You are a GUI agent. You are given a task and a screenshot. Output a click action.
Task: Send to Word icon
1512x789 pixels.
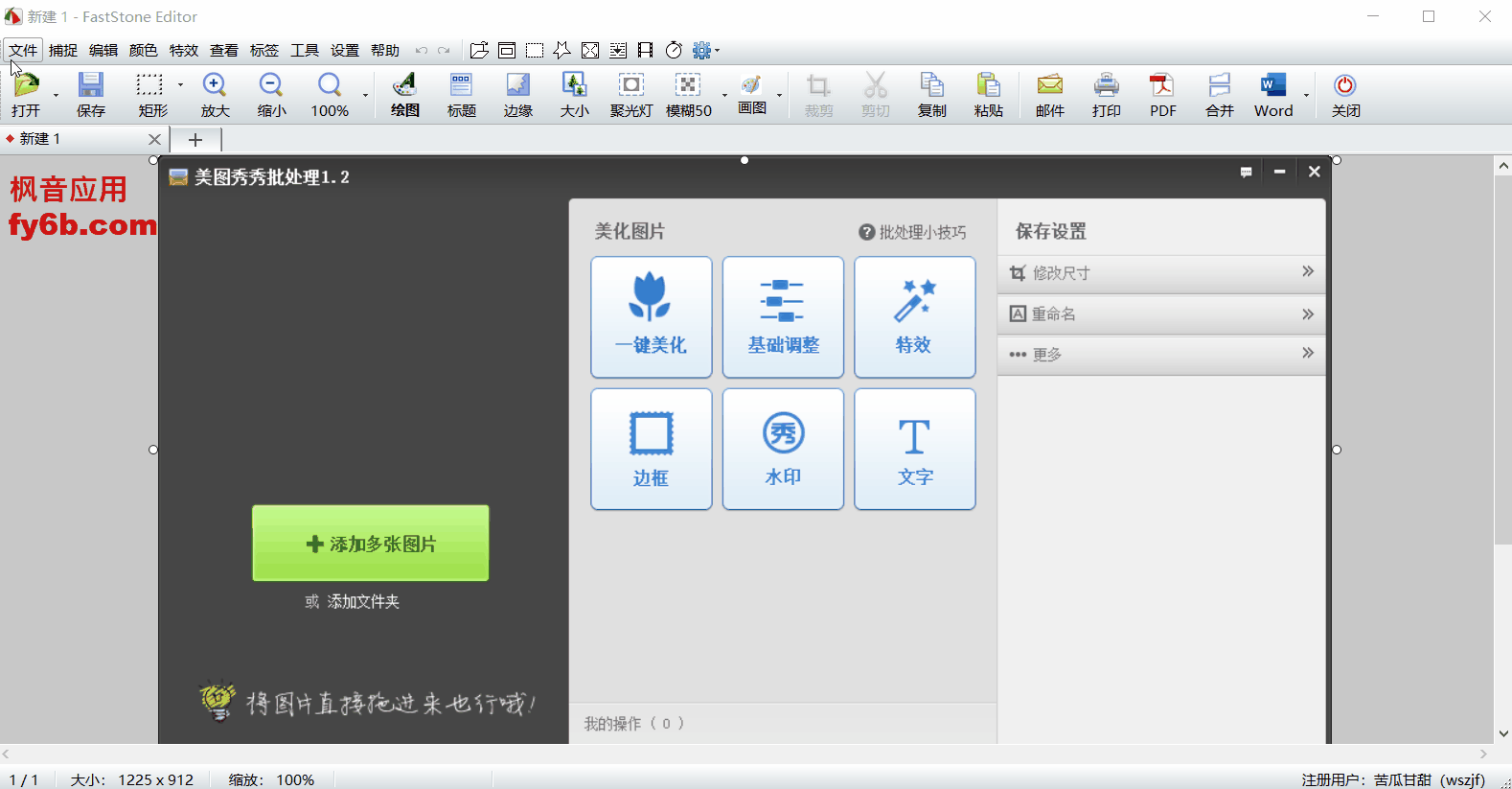coord(1273,95)
